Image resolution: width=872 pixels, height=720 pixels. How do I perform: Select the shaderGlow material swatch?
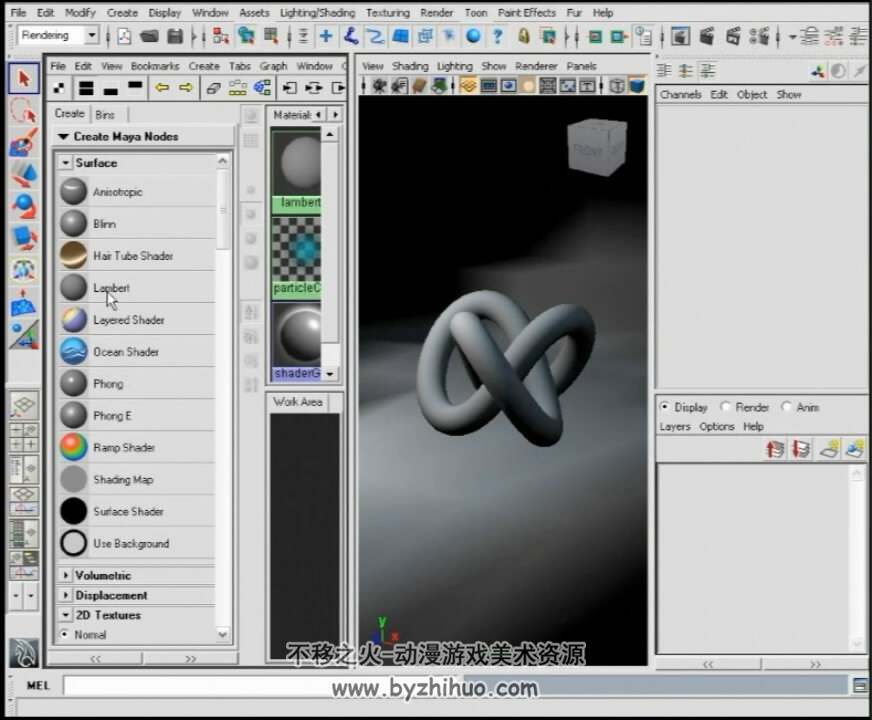coord(296,341)
